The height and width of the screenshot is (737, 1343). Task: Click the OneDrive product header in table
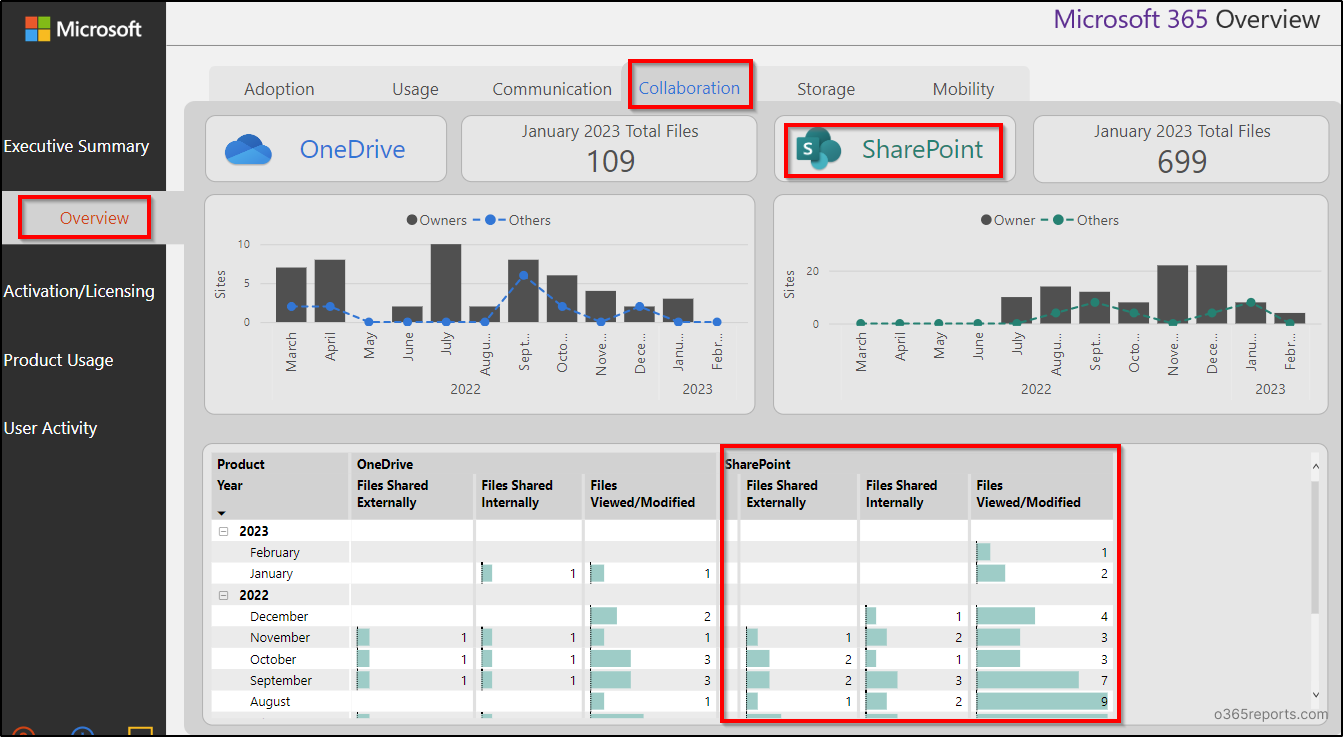(x=385, y=464)
